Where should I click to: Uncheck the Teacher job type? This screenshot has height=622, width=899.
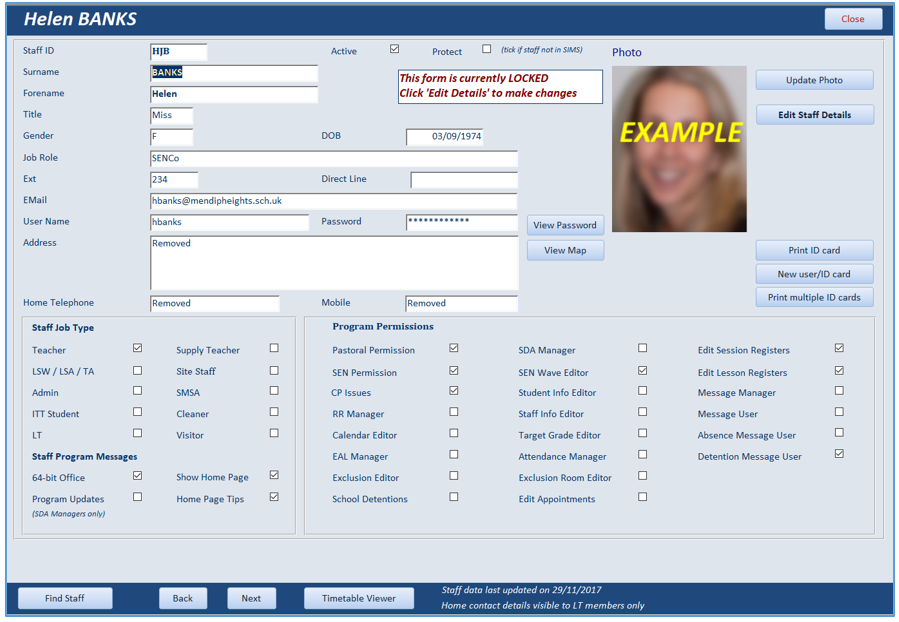point(138,348)
